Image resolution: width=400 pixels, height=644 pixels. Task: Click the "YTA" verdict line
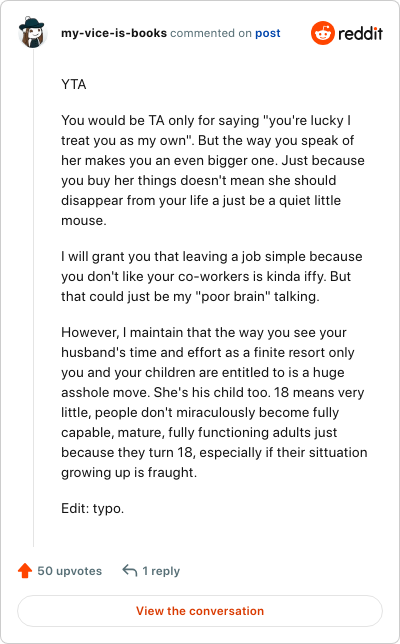[74, 84]
